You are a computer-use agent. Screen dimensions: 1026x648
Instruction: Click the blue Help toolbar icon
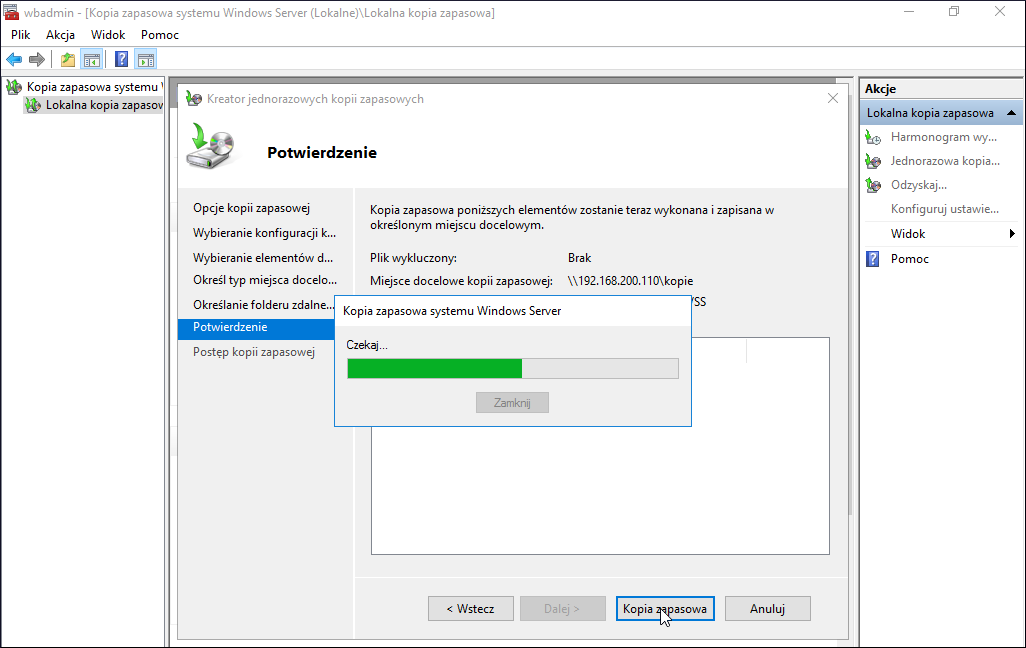122,60
